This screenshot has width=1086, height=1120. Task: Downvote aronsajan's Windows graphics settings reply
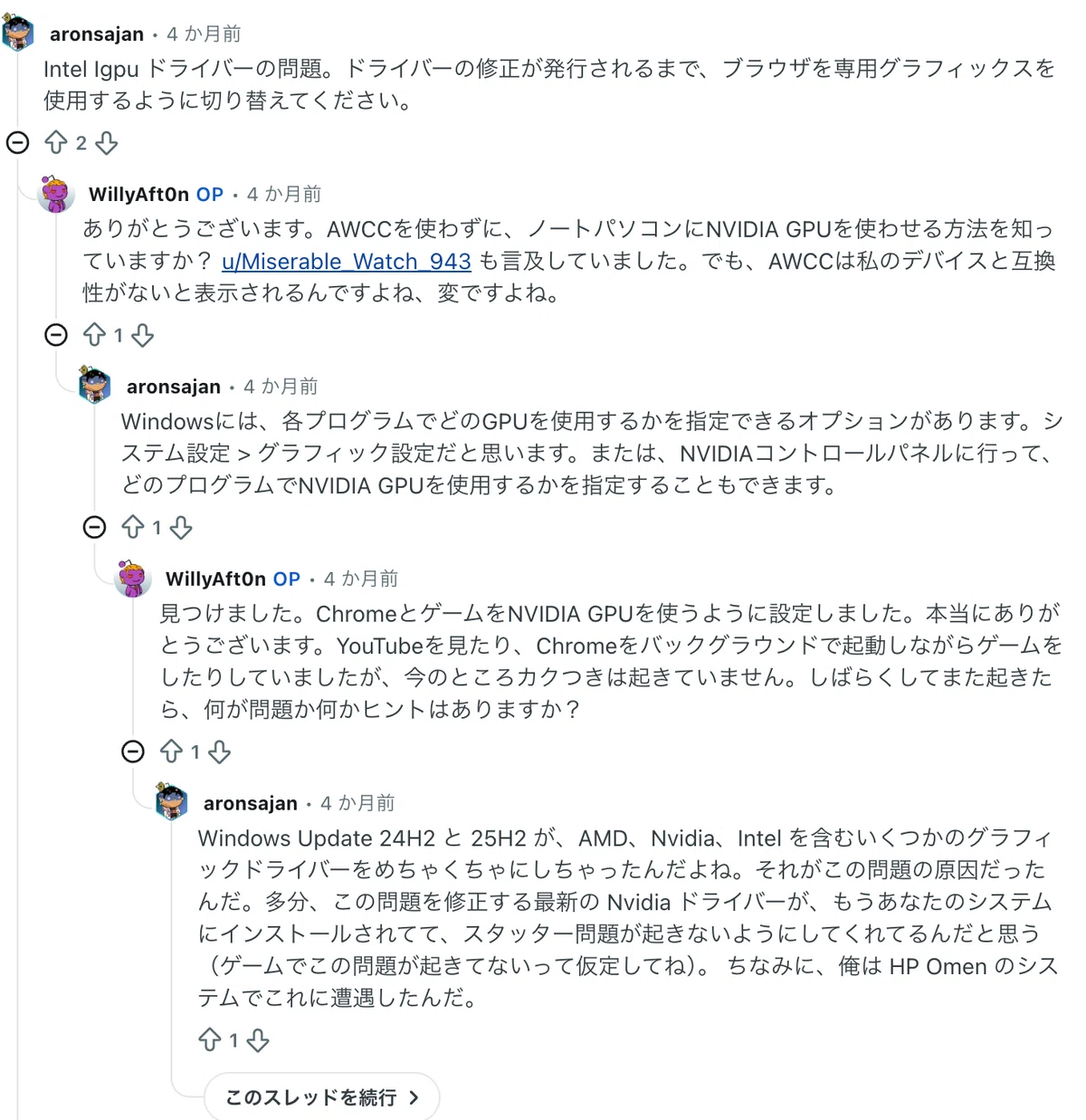[x=181, y=527]
